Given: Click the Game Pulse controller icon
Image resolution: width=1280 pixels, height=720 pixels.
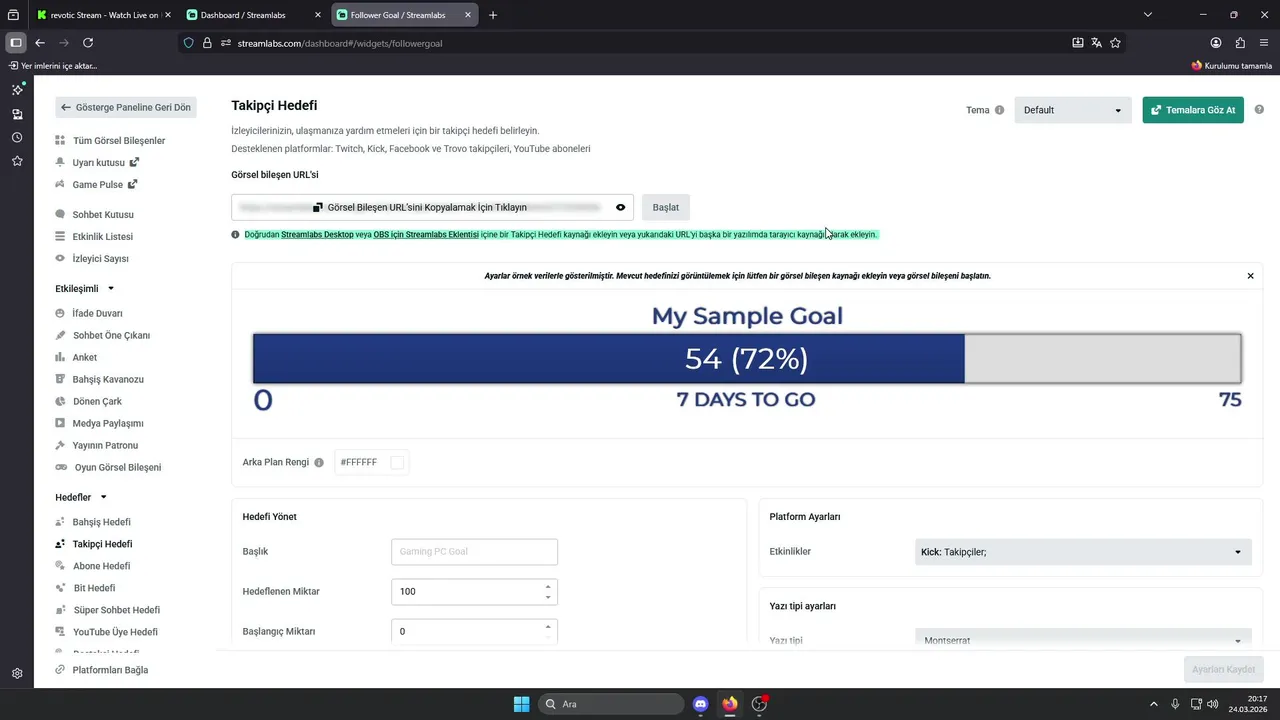Looking at the screenshot, I should (x=60, y=185).
